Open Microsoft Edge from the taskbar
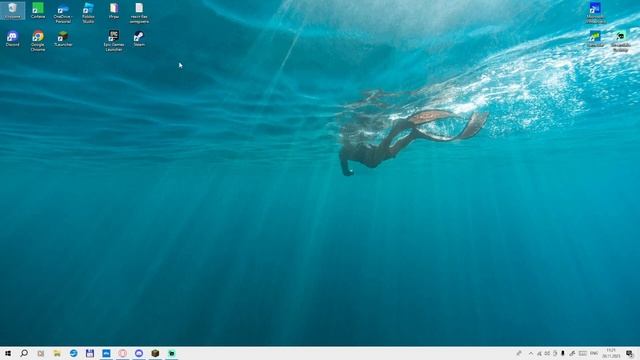 pyautogui.click(x=73, y=353)
